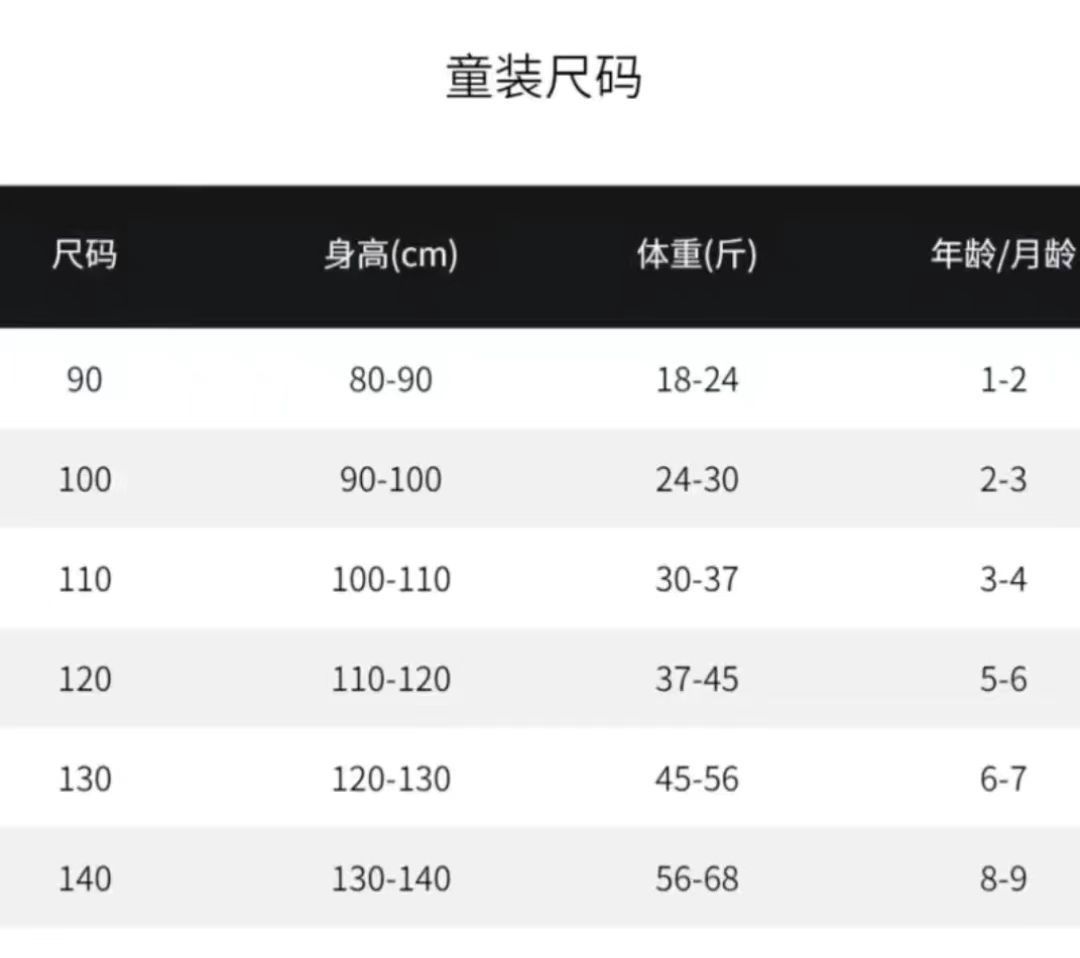Select the age range 8-9 cell

1003,880
